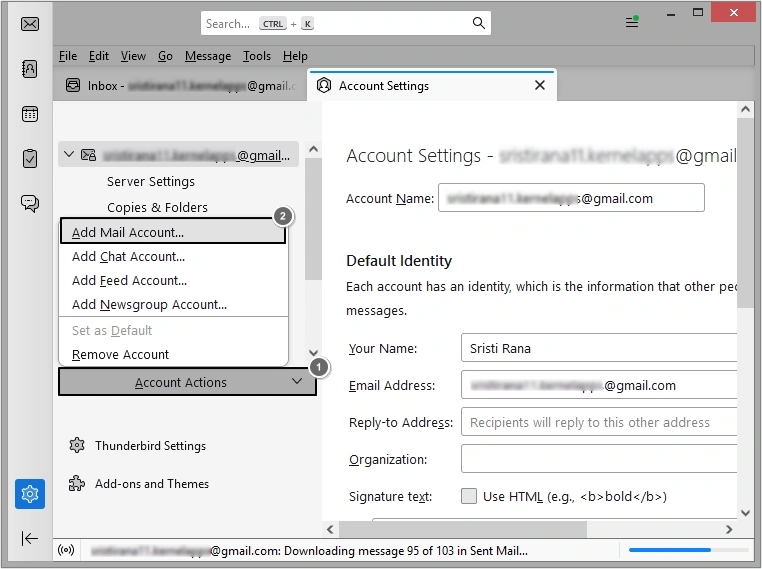Open the Tools menu
Screen dimensions: 762x569
[257, 56]
